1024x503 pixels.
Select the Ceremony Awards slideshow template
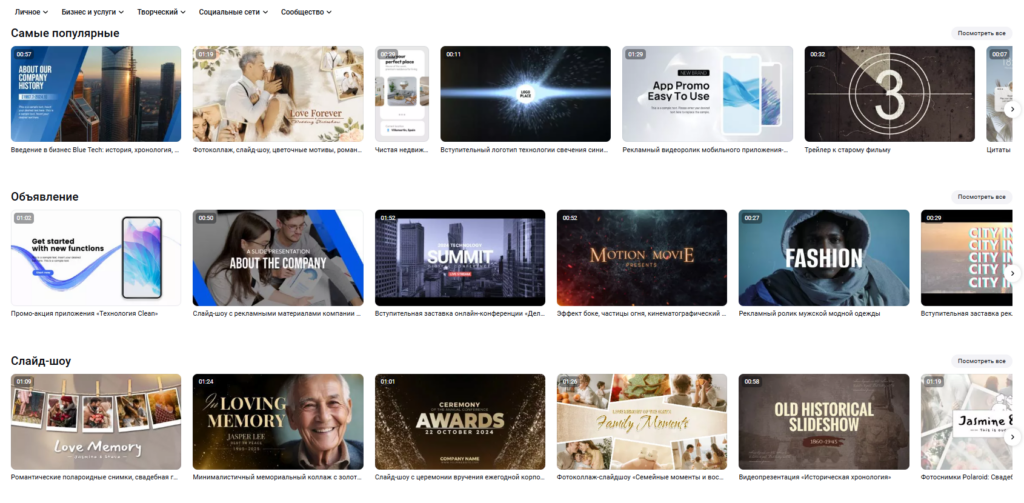pyautogui.click(x=460, y=422)
